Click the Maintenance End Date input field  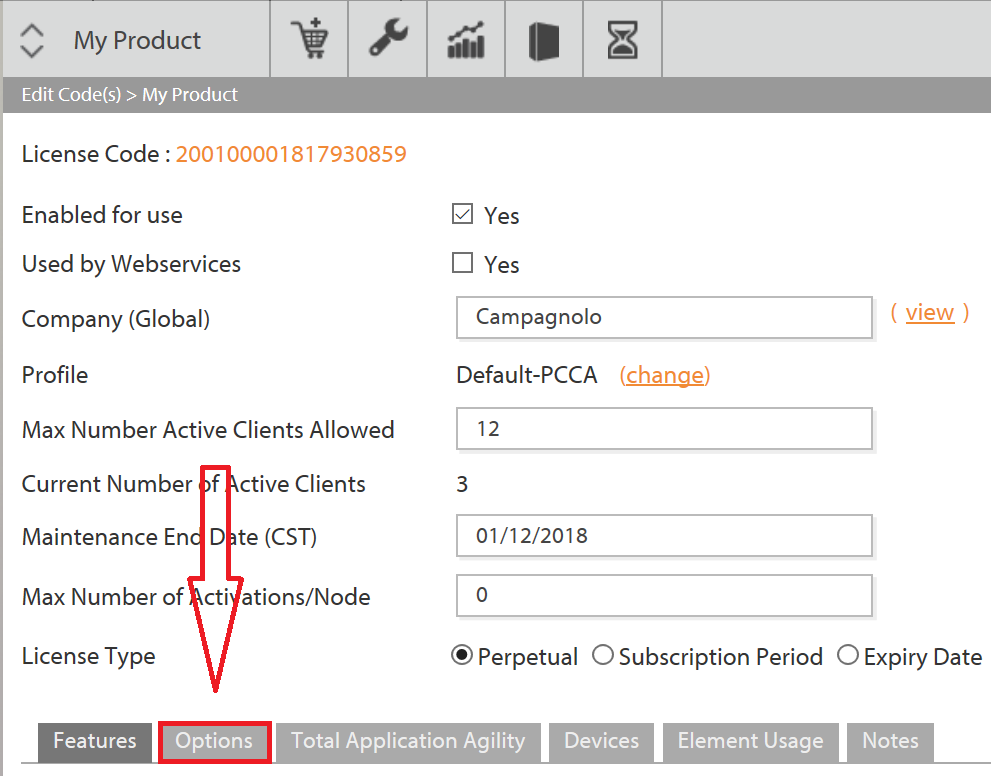tap(664, 535)
